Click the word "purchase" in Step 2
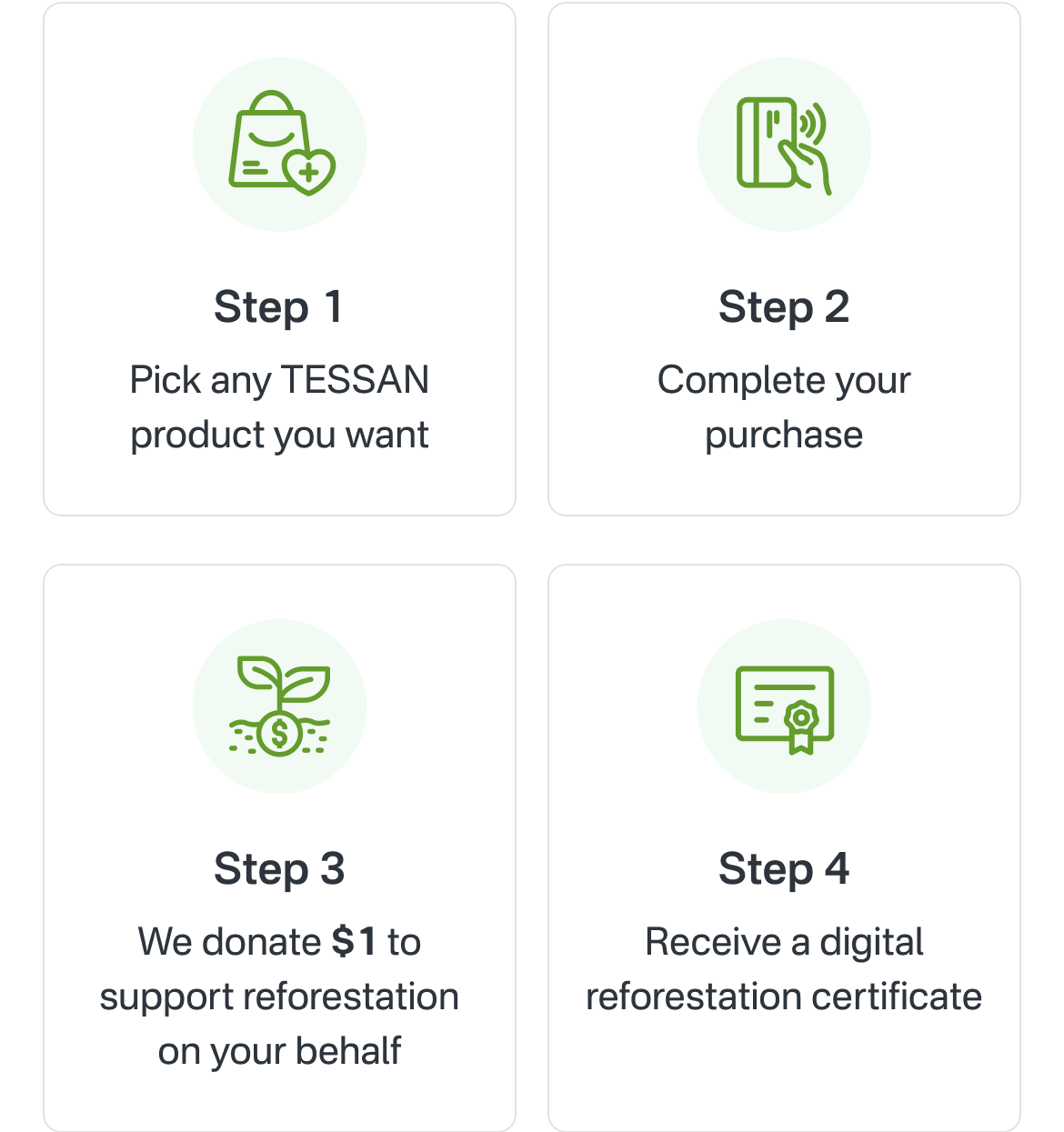This screenshot has width=1064, height=1132. [x=784, y=435]
